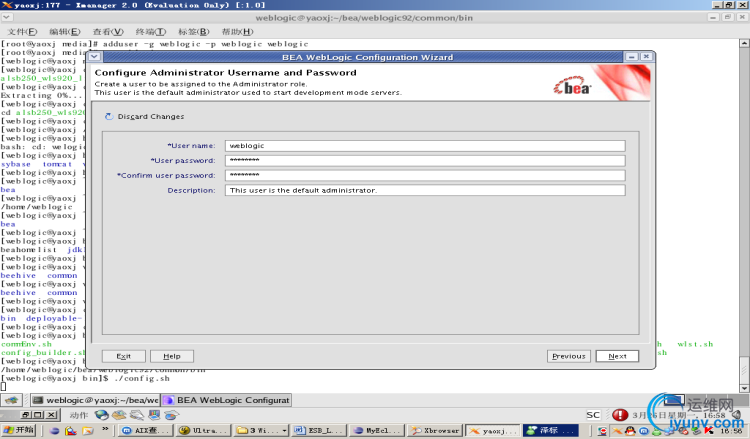Screen dimensions: 750x439
Task: Expand quick launch overflow chevron
Action: (x=105, y=429)
